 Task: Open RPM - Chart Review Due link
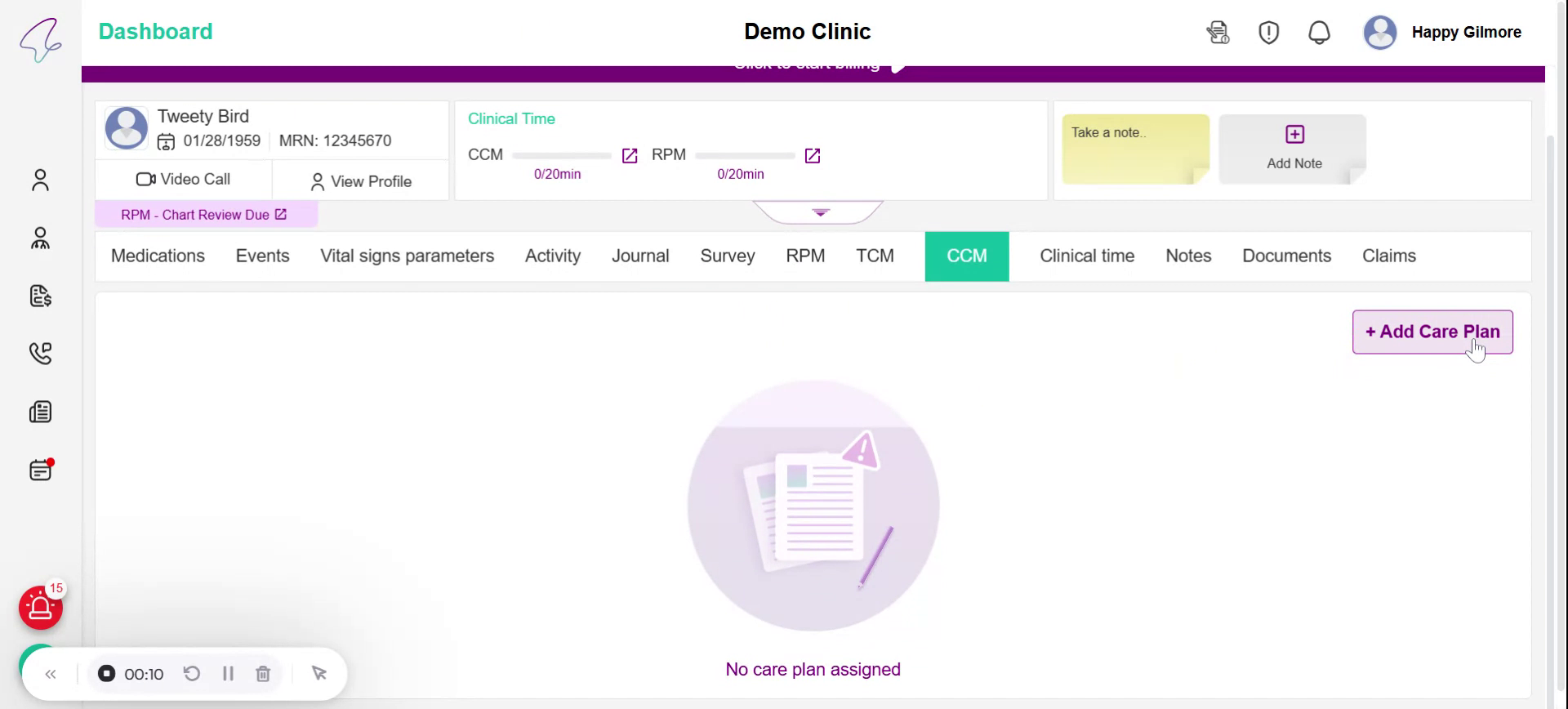point(204,215)
